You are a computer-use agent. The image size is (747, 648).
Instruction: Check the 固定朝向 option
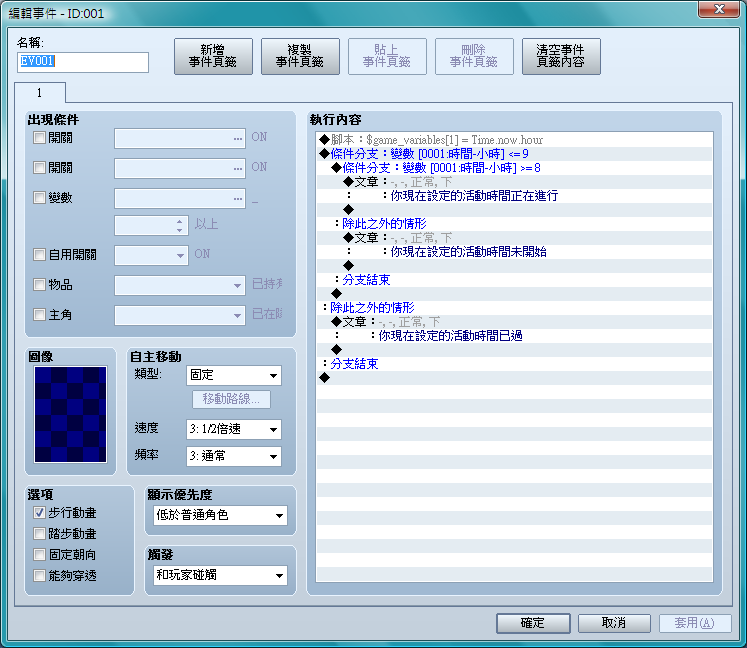click(x=40, y=555)
